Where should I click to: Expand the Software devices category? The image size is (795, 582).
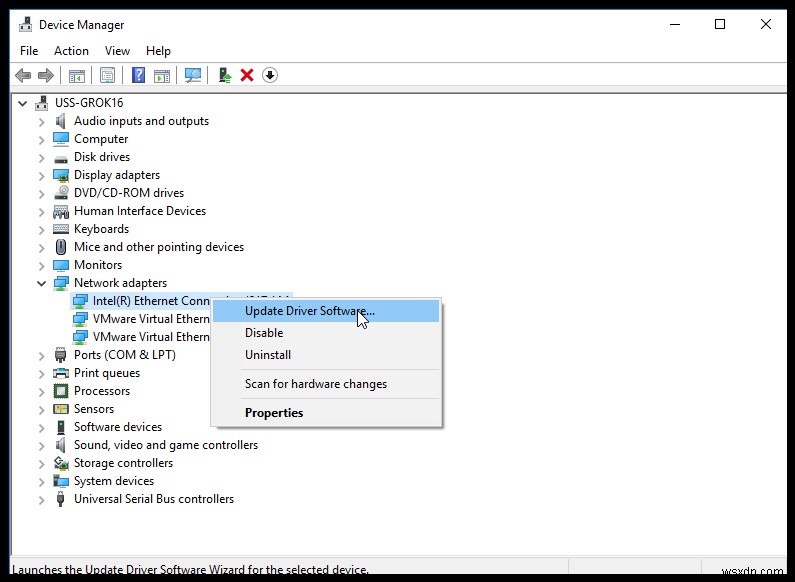[x=42, y=427]
